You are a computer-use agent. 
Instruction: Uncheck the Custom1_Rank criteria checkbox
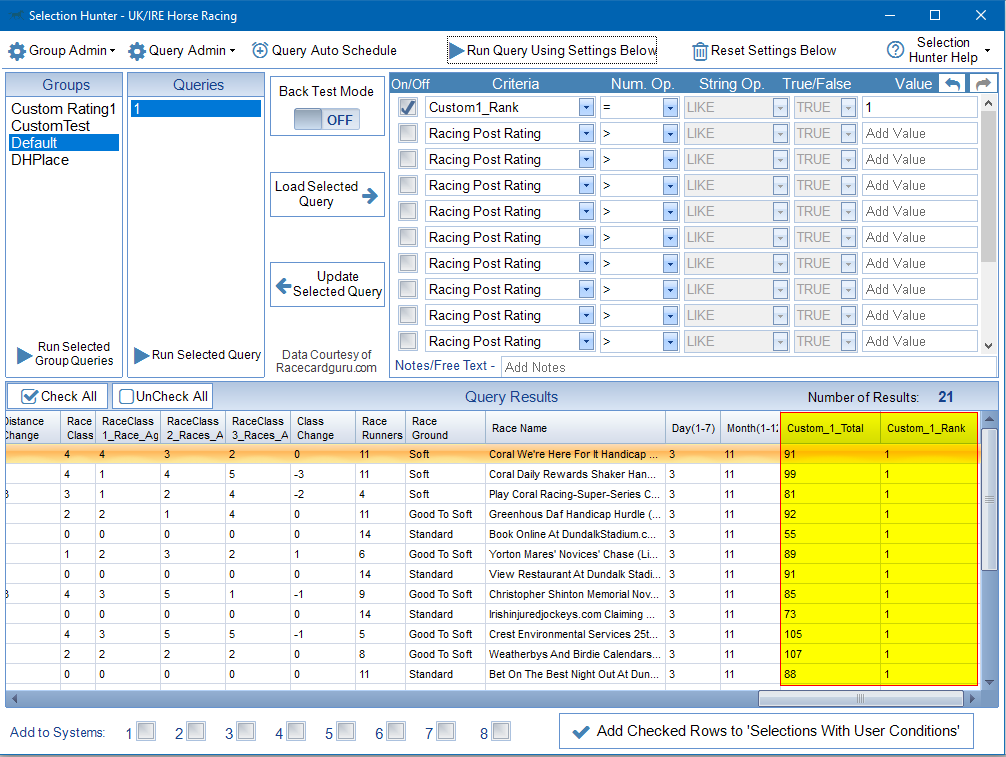[408, 107]
